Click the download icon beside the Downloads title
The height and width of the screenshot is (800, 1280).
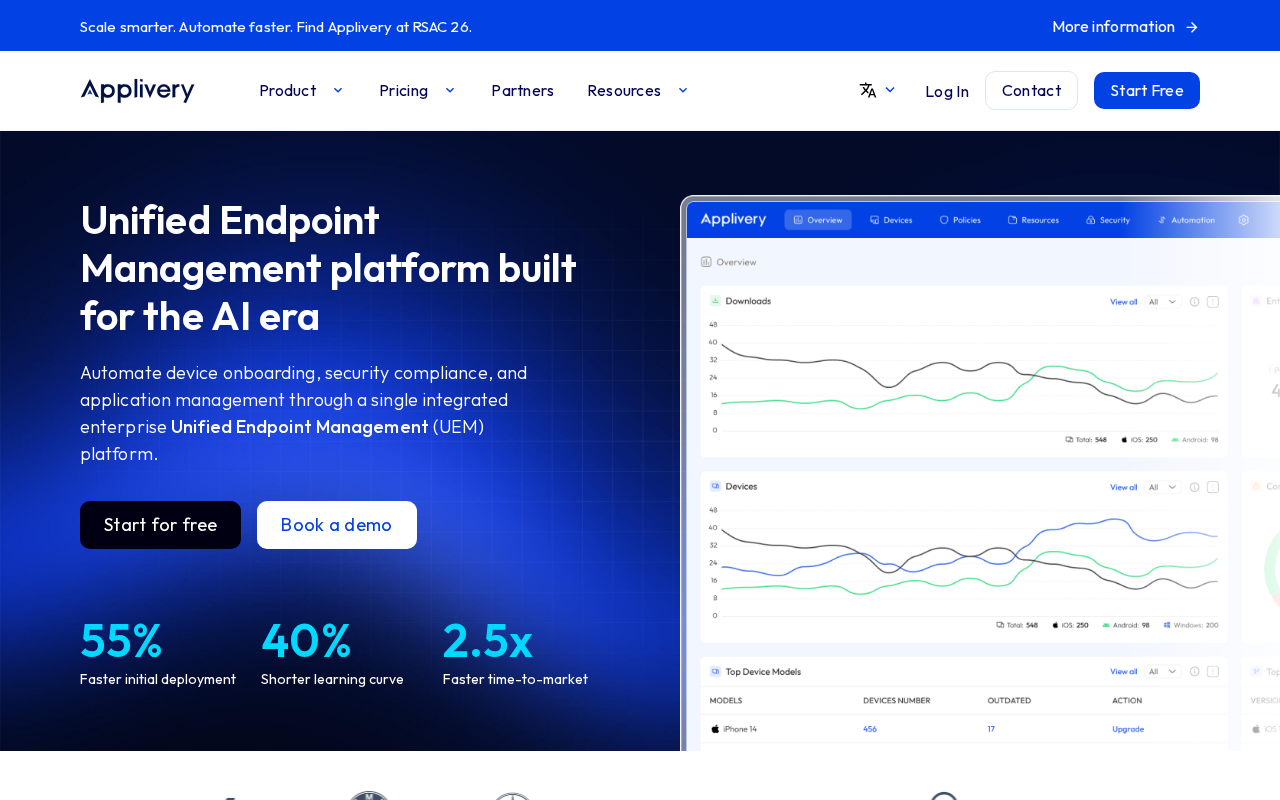pyautogui.click(x=716, y=300)
